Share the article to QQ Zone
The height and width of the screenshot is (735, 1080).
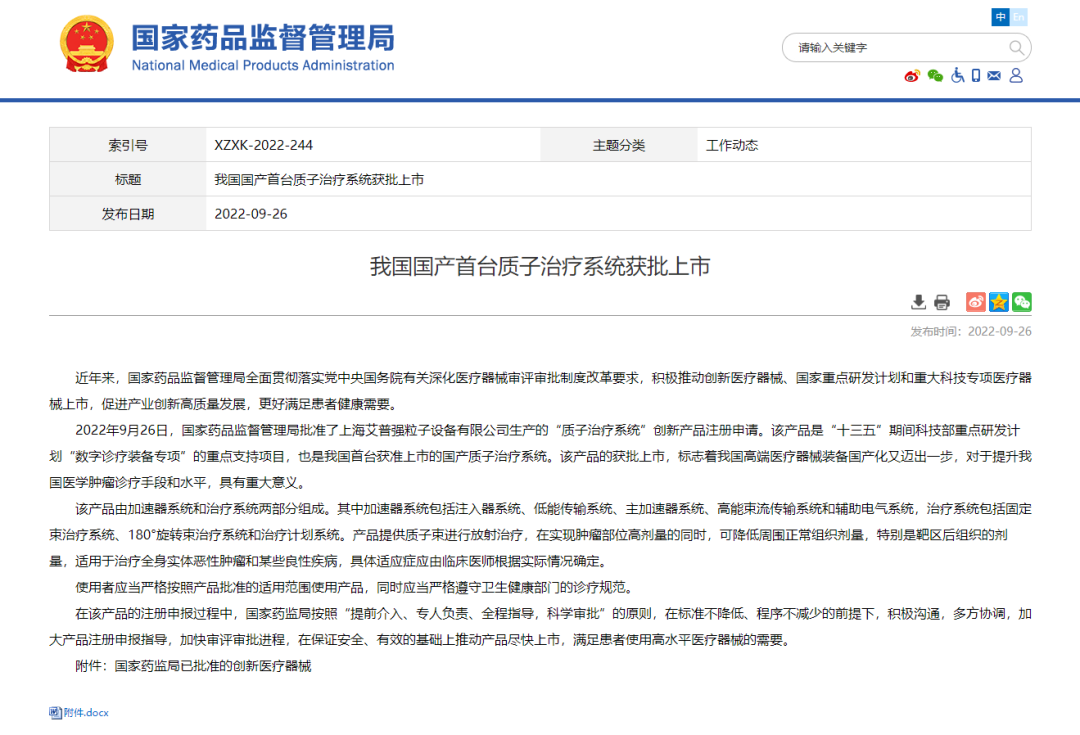coord(998,302)
